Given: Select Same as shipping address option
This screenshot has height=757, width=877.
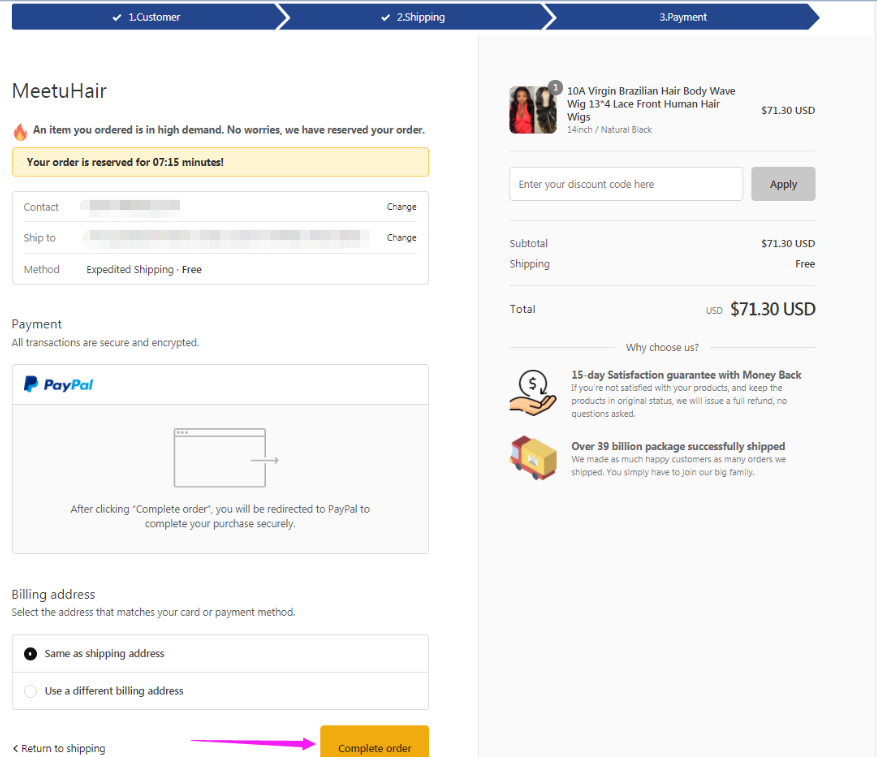Looking at the screenshot, I should pyautogui.click(x=31, y=654).
